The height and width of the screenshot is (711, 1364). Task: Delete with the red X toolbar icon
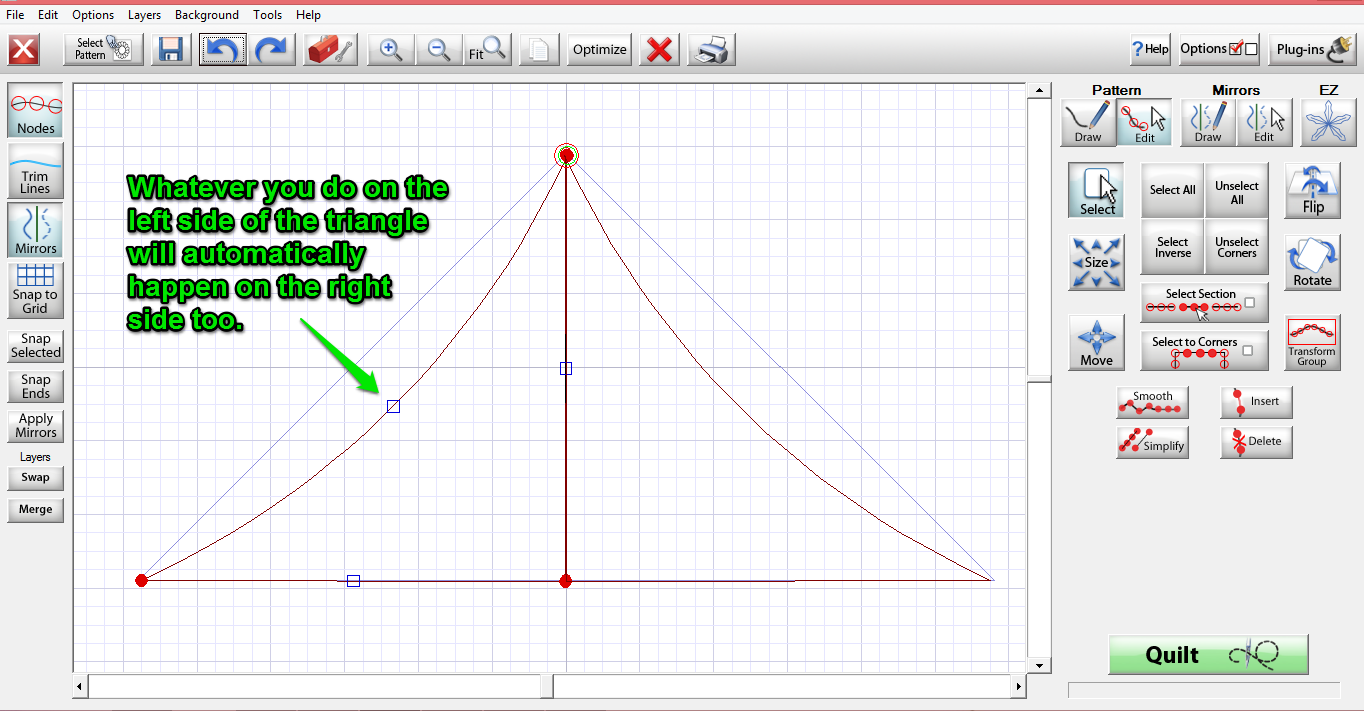coord(659,49)
